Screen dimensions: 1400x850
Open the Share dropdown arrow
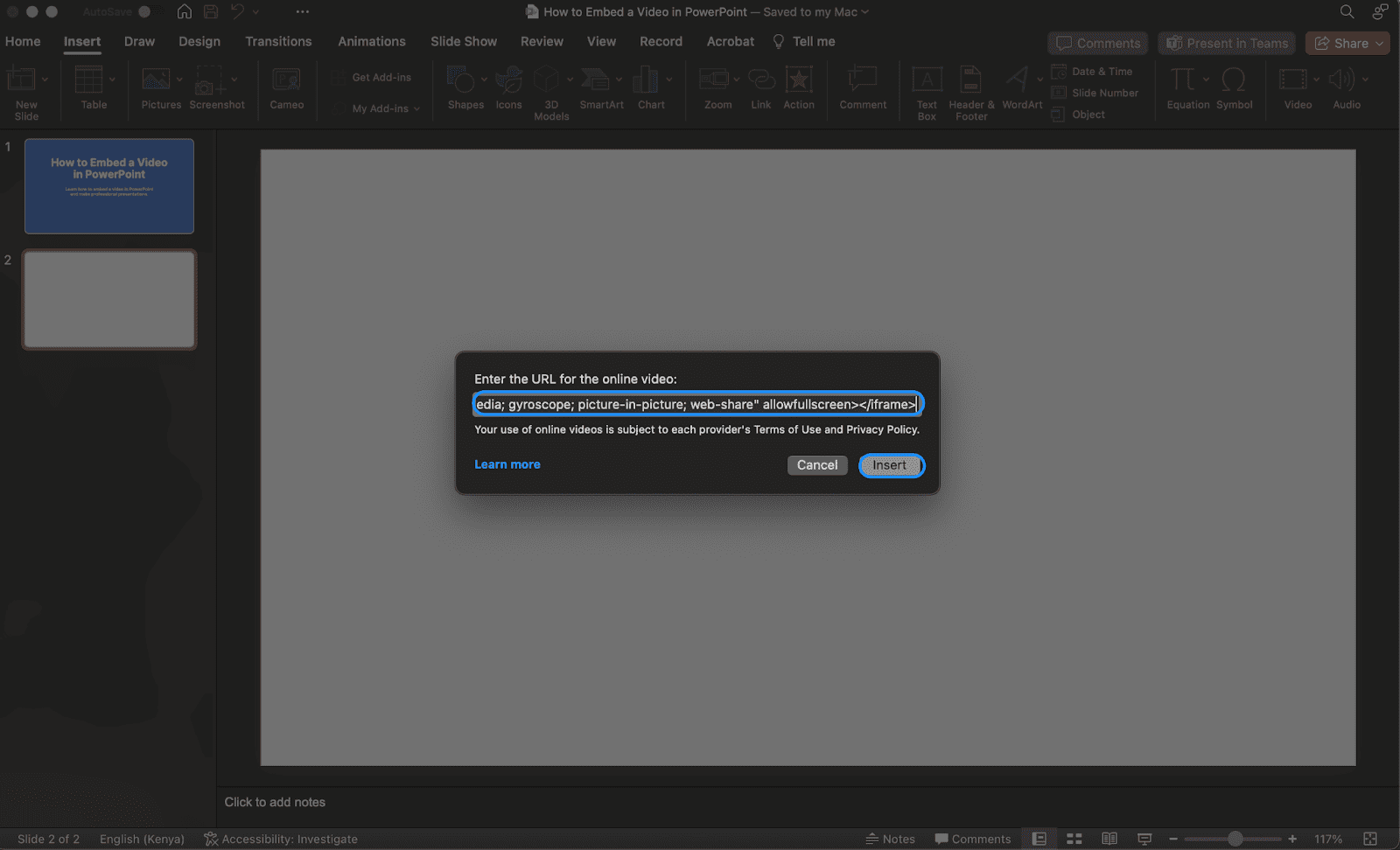point(1380,44)
